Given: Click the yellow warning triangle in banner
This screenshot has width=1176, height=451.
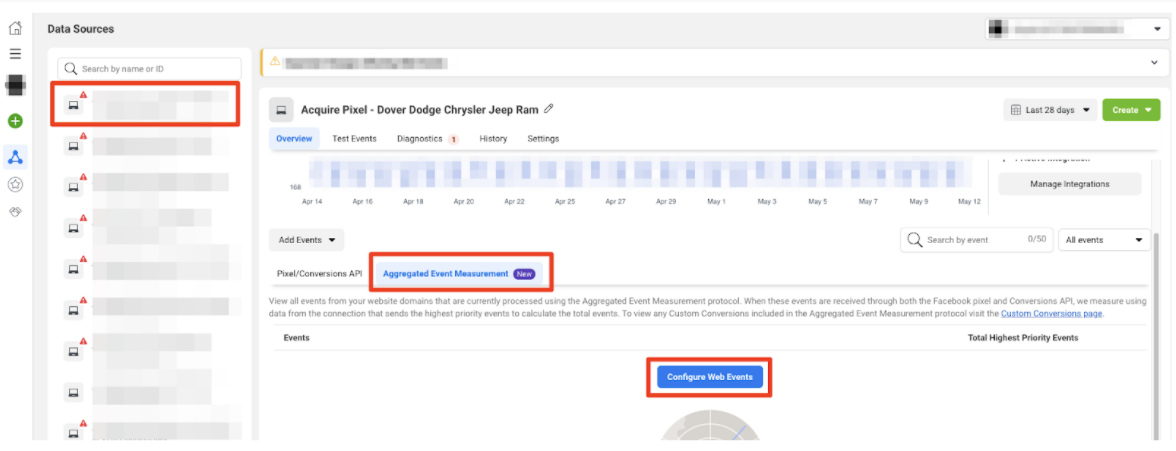Looking at the screenshot, I should click(274, 62).
